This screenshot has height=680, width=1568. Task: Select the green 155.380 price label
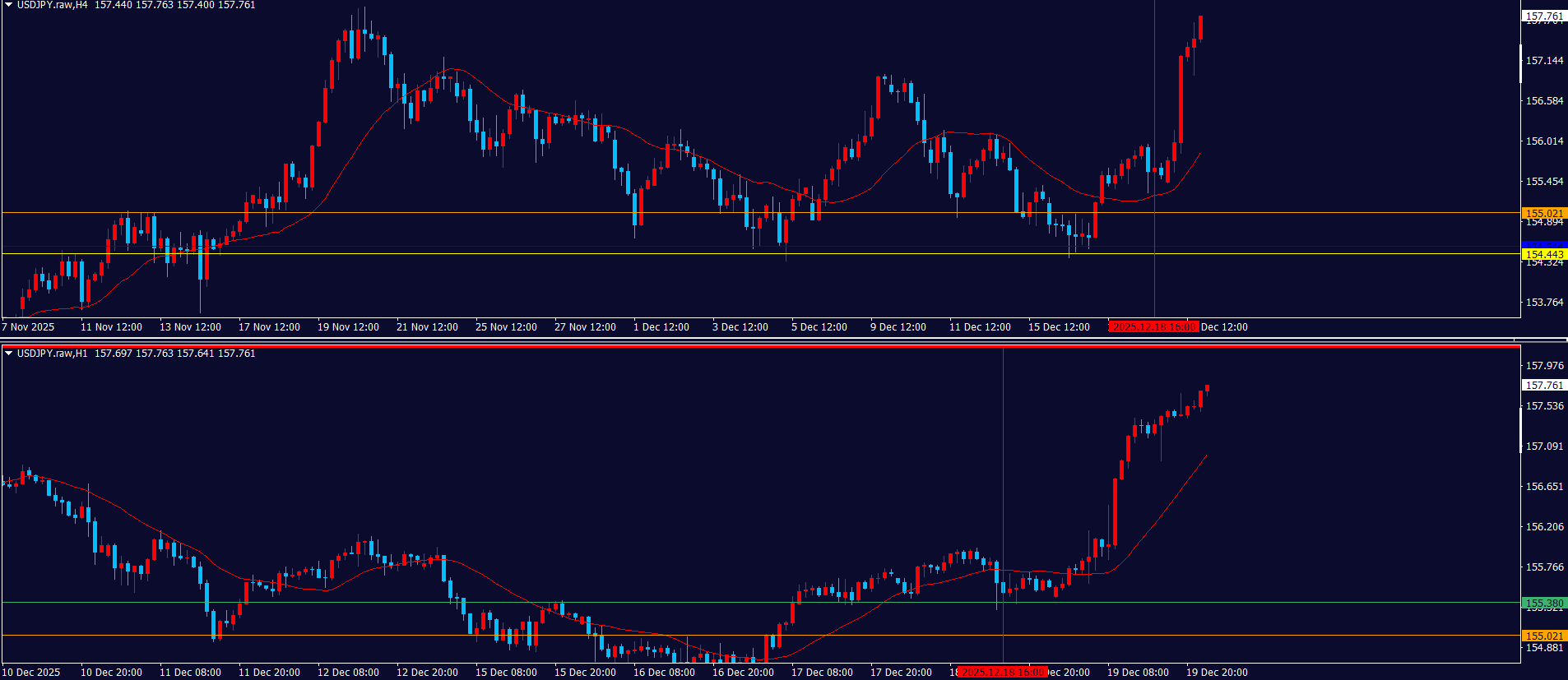point(1544,603)
